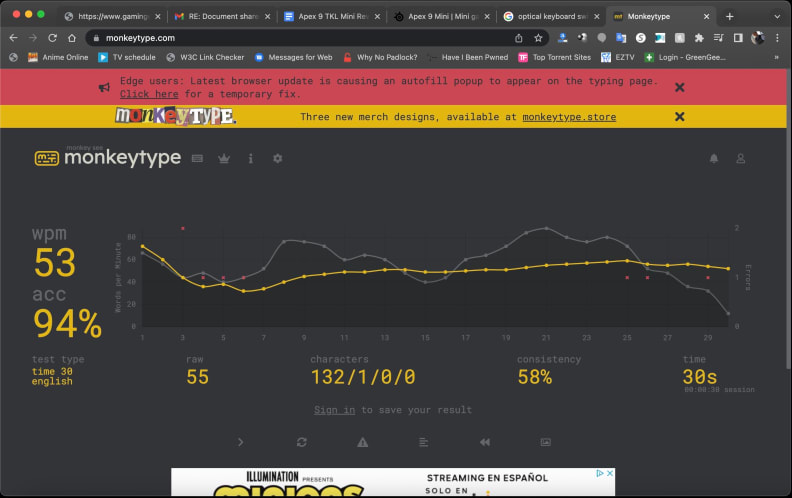Close the ad with its X button
The width and height of the screenshot is (792, 498).
(x=610, y=473)
